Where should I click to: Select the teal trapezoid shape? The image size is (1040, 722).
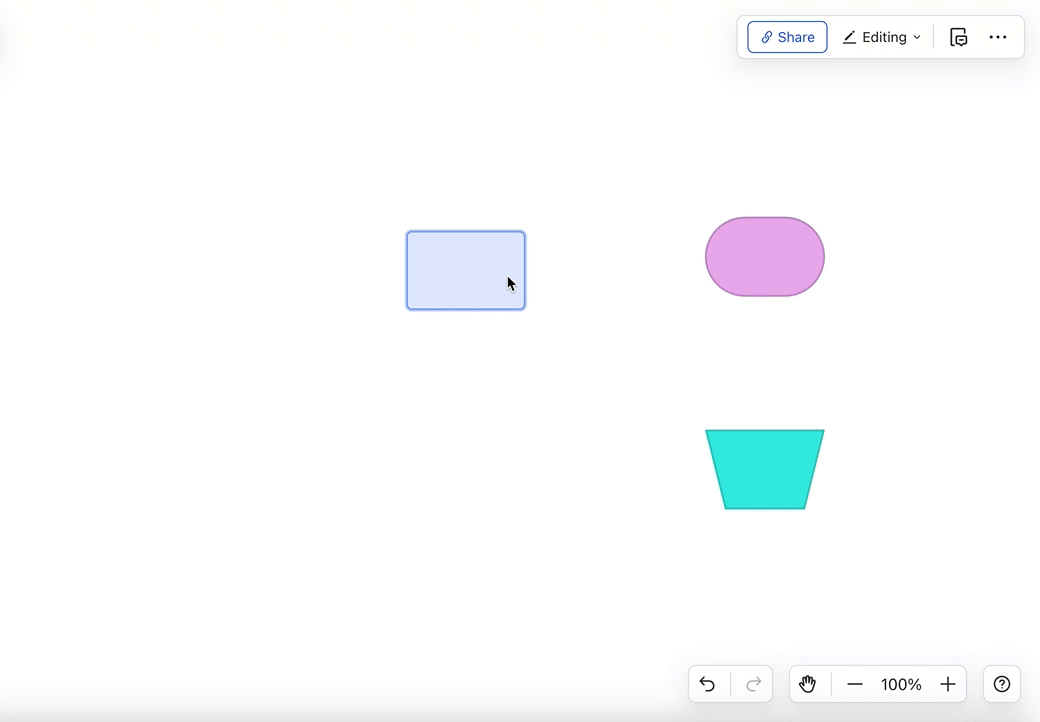pyautogui.click(x=764, y=468)
